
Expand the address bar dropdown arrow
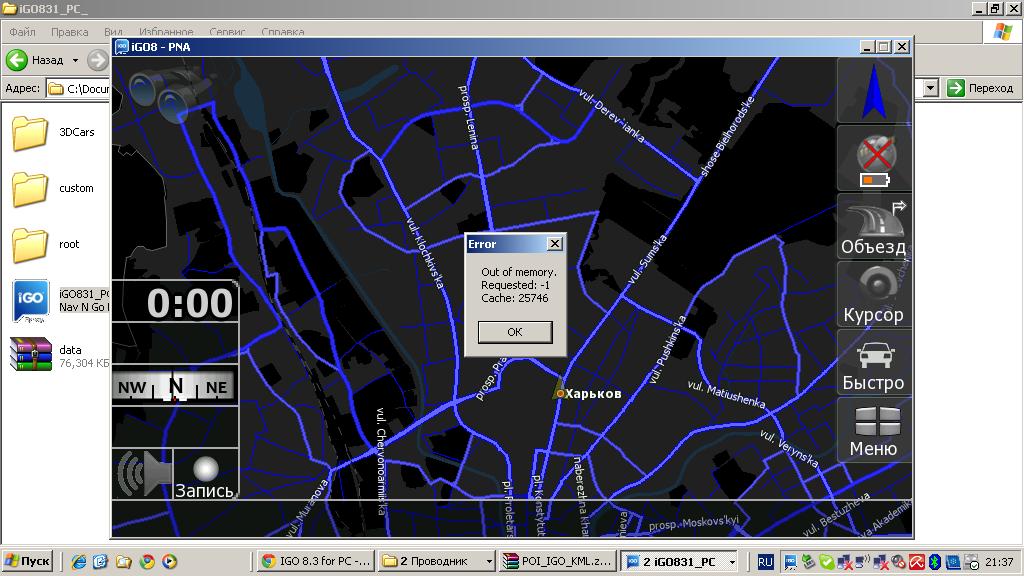click(931, 88)
